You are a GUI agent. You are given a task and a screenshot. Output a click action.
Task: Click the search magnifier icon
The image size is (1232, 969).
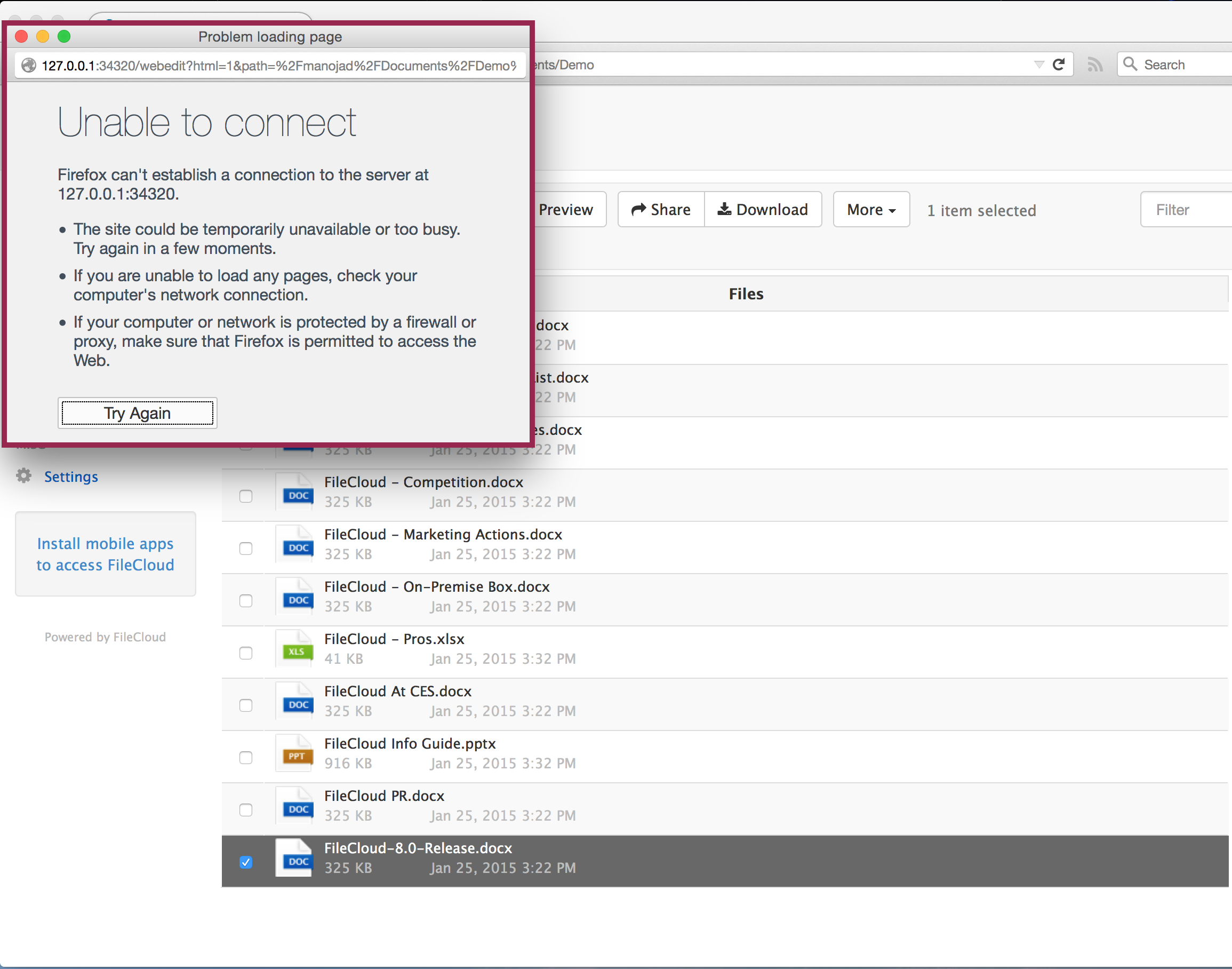(1130, 64)
